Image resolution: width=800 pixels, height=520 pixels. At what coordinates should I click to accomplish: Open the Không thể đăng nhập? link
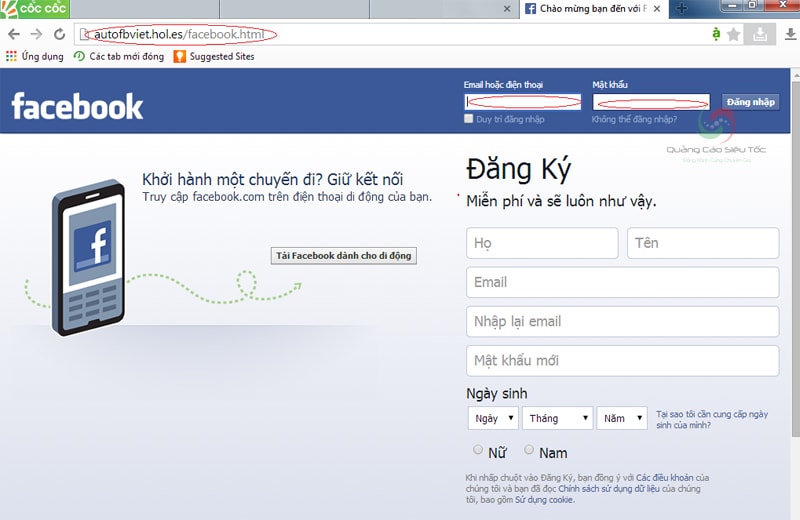click(634, 119)
